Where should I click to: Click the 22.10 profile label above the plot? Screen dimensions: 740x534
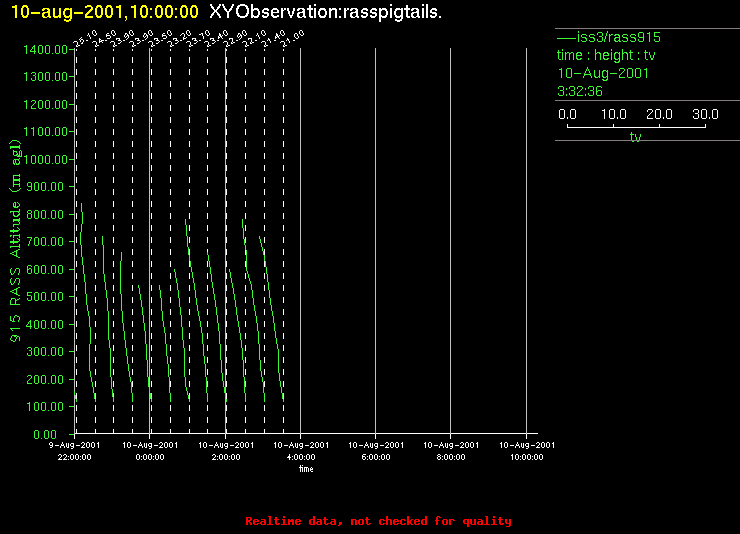(254, 39)
